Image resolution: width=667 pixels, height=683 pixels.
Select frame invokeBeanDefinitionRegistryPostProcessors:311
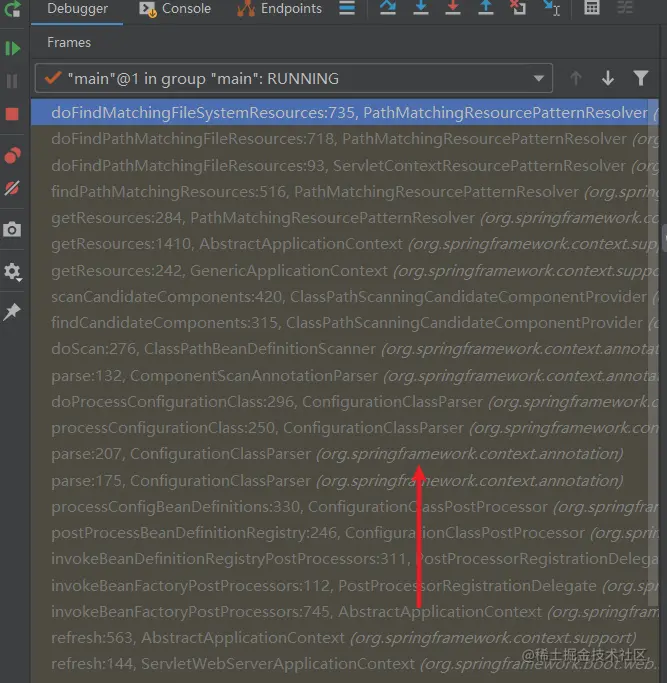point(344,559)
